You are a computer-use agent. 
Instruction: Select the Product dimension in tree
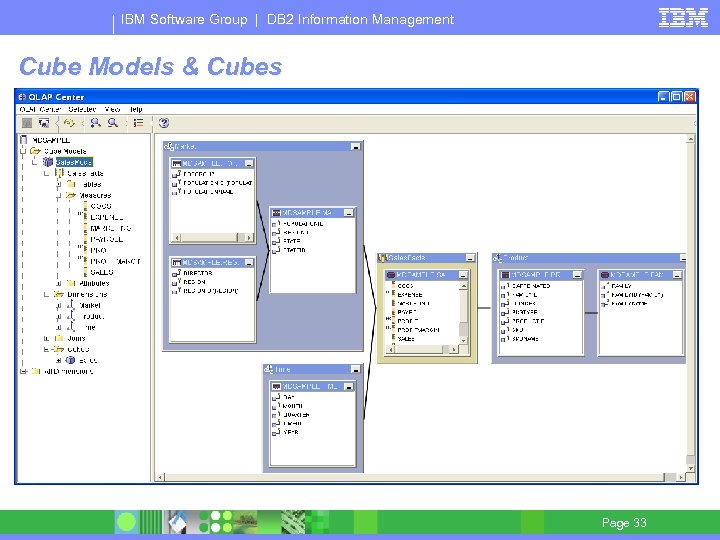coord(93,316)
